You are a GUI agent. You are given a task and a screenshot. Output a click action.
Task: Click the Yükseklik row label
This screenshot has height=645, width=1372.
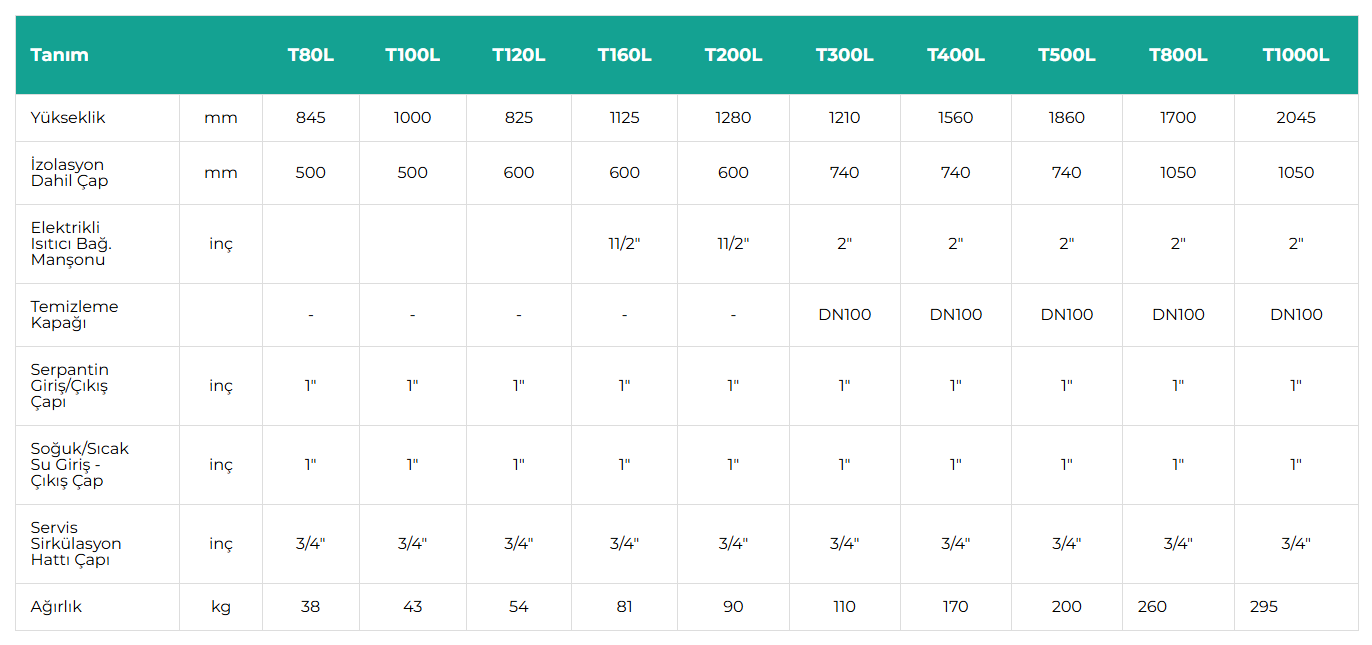[x=68, y=118]
